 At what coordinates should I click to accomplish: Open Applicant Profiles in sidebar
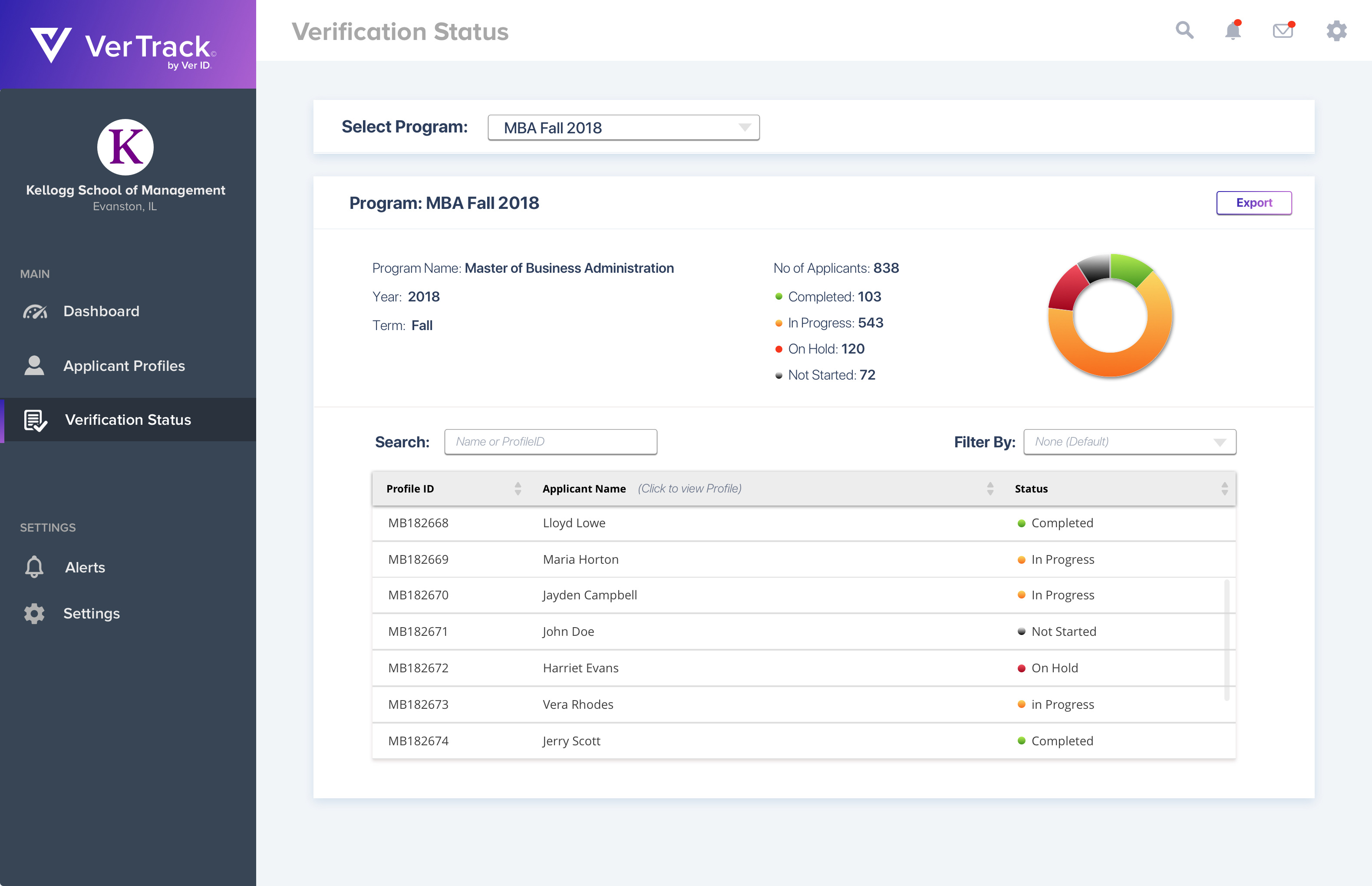[124, 366]
